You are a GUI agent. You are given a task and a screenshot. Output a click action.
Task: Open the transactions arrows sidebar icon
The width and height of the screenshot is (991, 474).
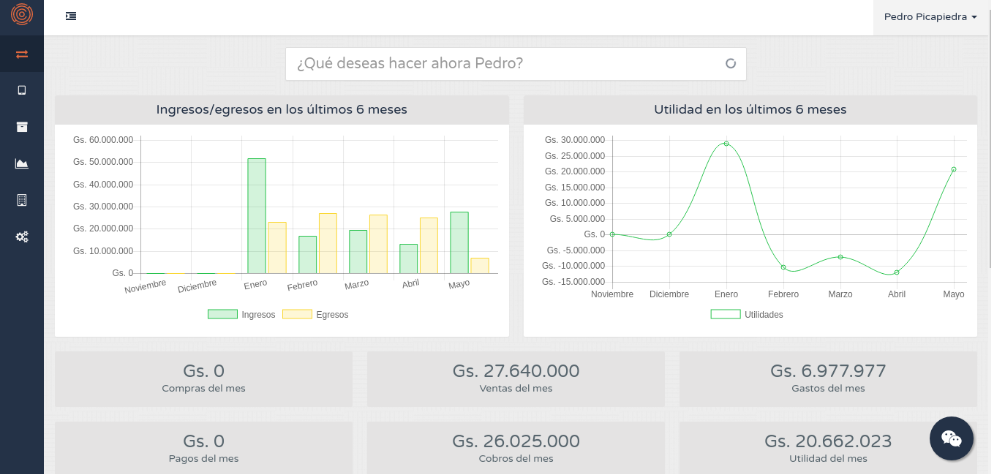(21, 54)
